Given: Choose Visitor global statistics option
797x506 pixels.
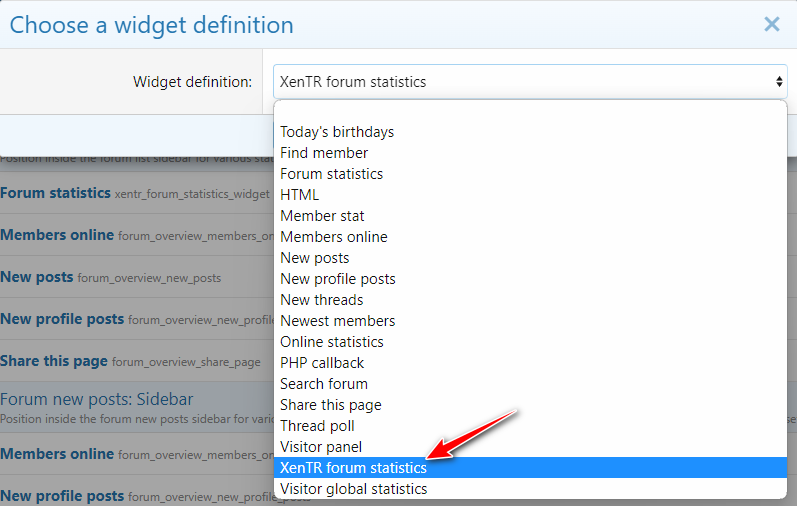Looking at the screenshot, I should tap(354, 489).
